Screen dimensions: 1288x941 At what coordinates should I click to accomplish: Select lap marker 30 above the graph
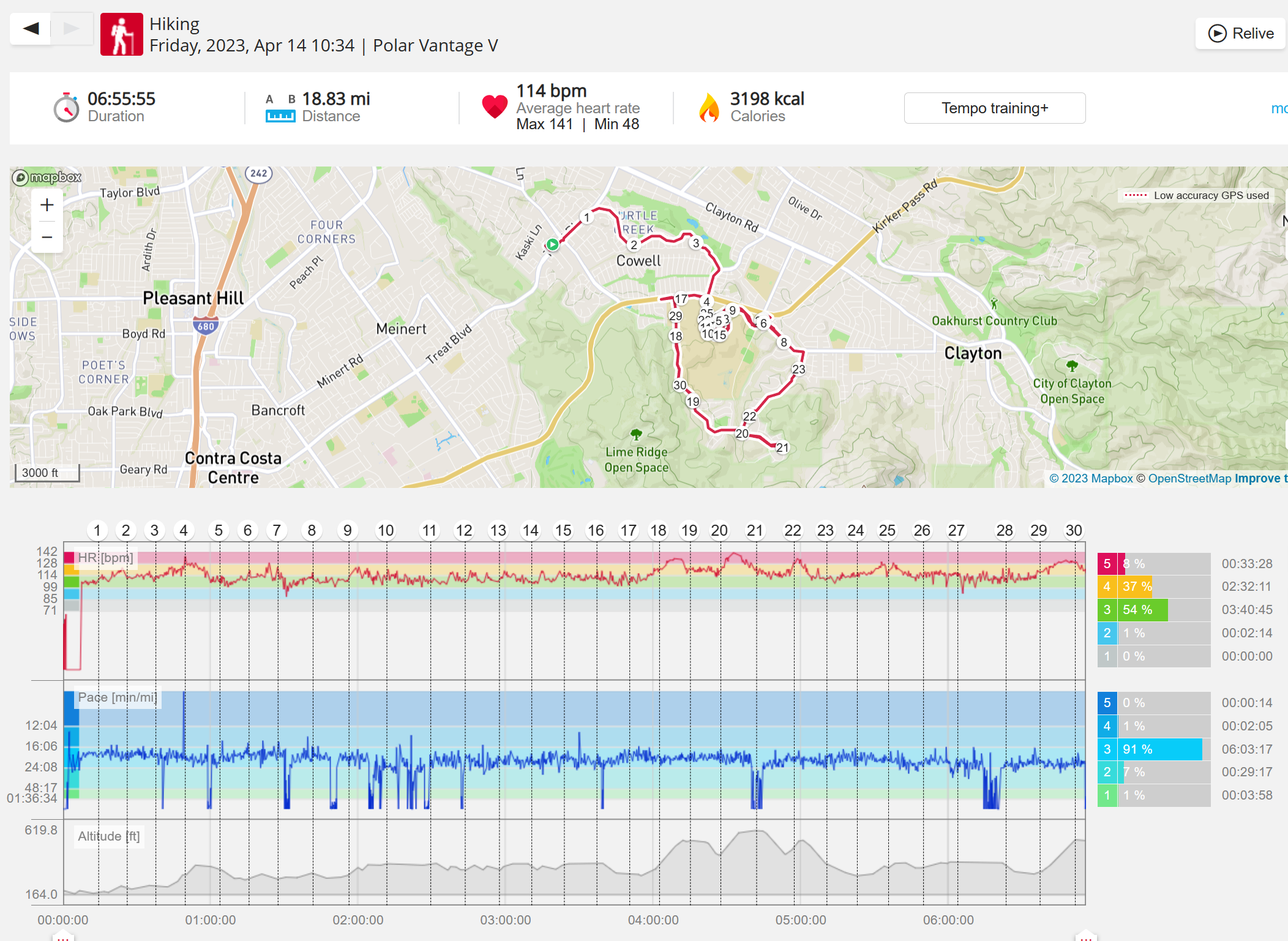(1074, 530)
